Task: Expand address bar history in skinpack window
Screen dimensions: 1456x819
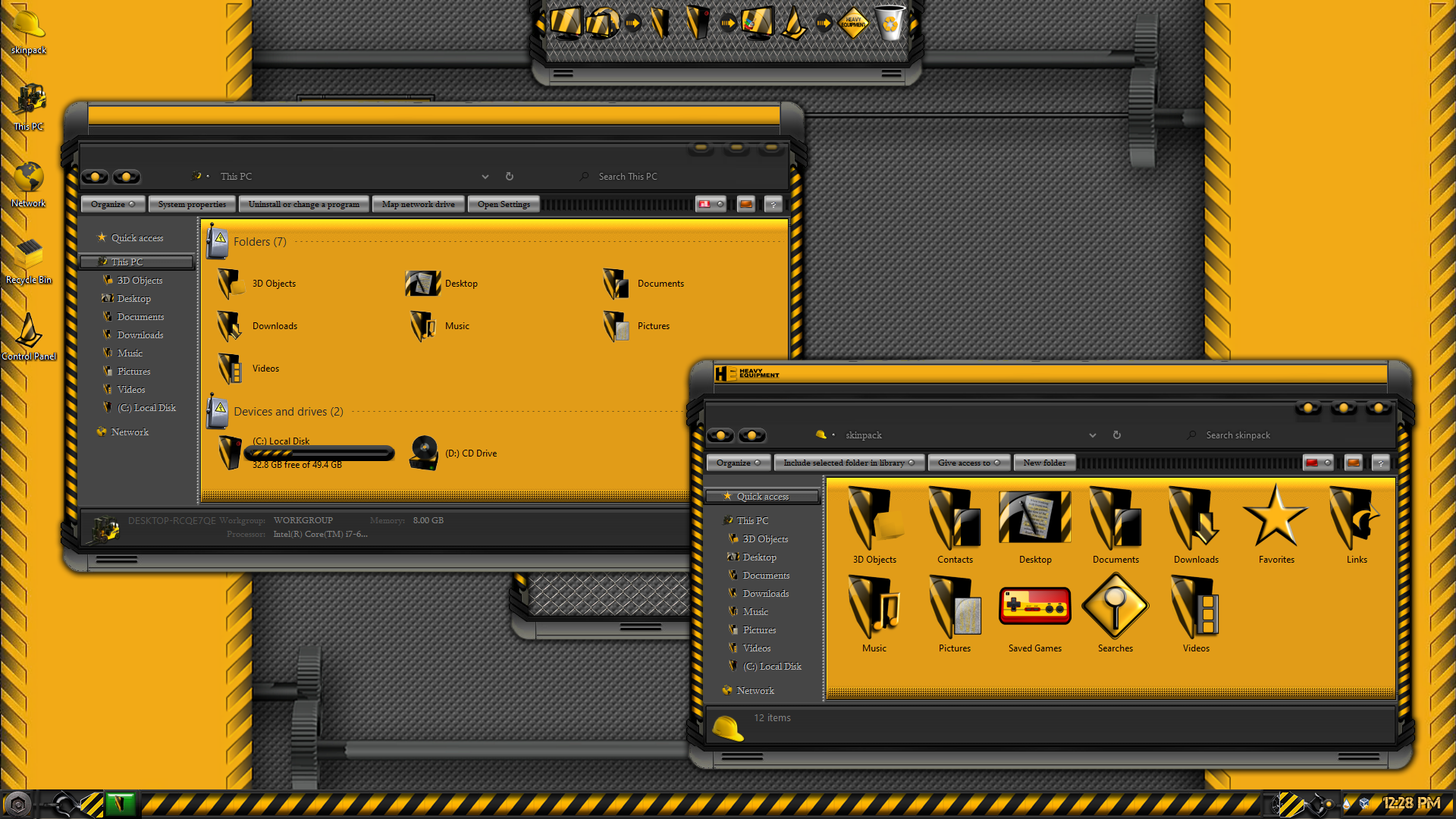Action: [x=1092, y=435]
